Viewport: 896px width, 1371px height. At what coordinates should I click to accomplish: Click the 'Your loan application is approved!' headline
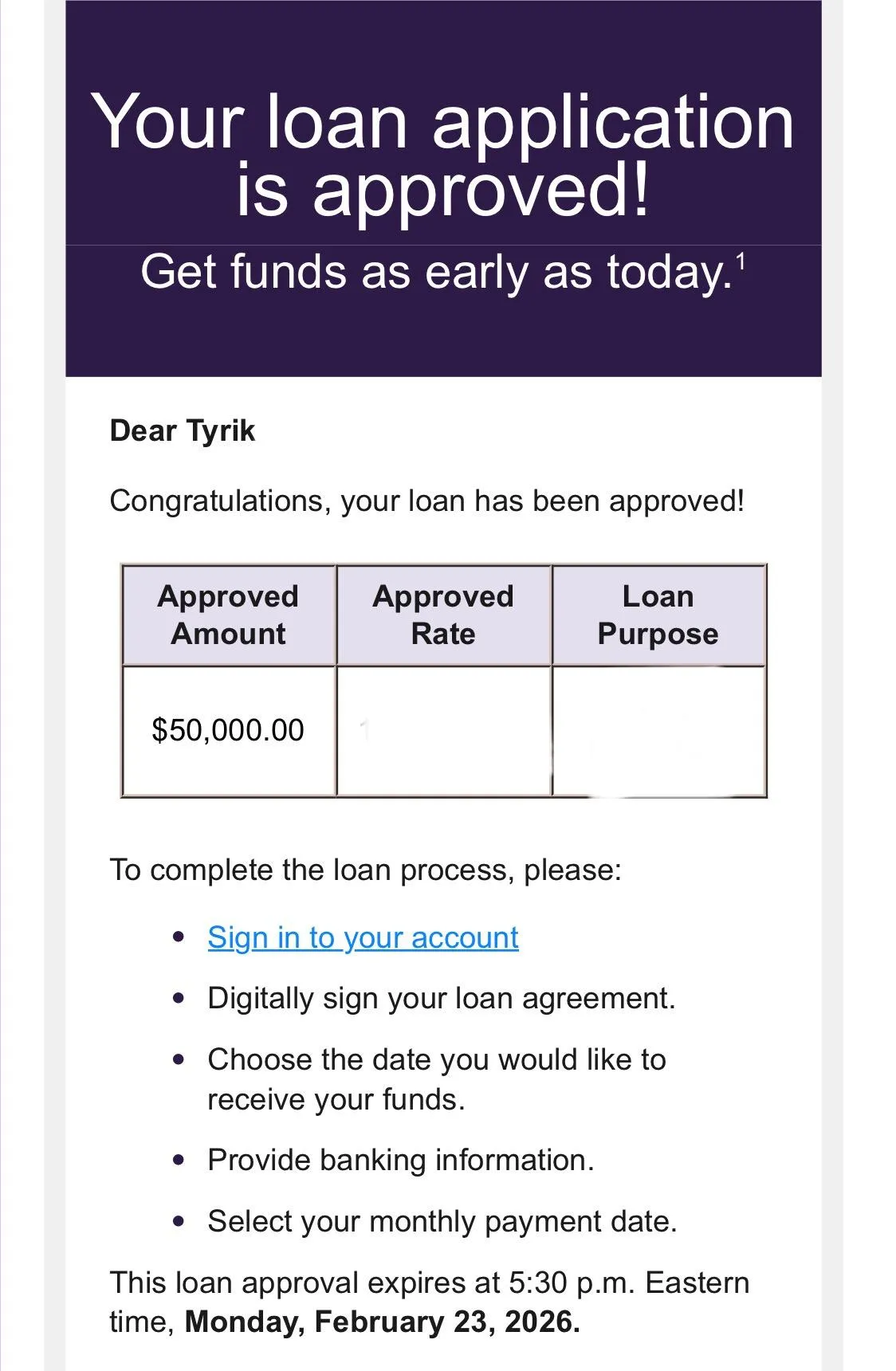click(443, 155)
